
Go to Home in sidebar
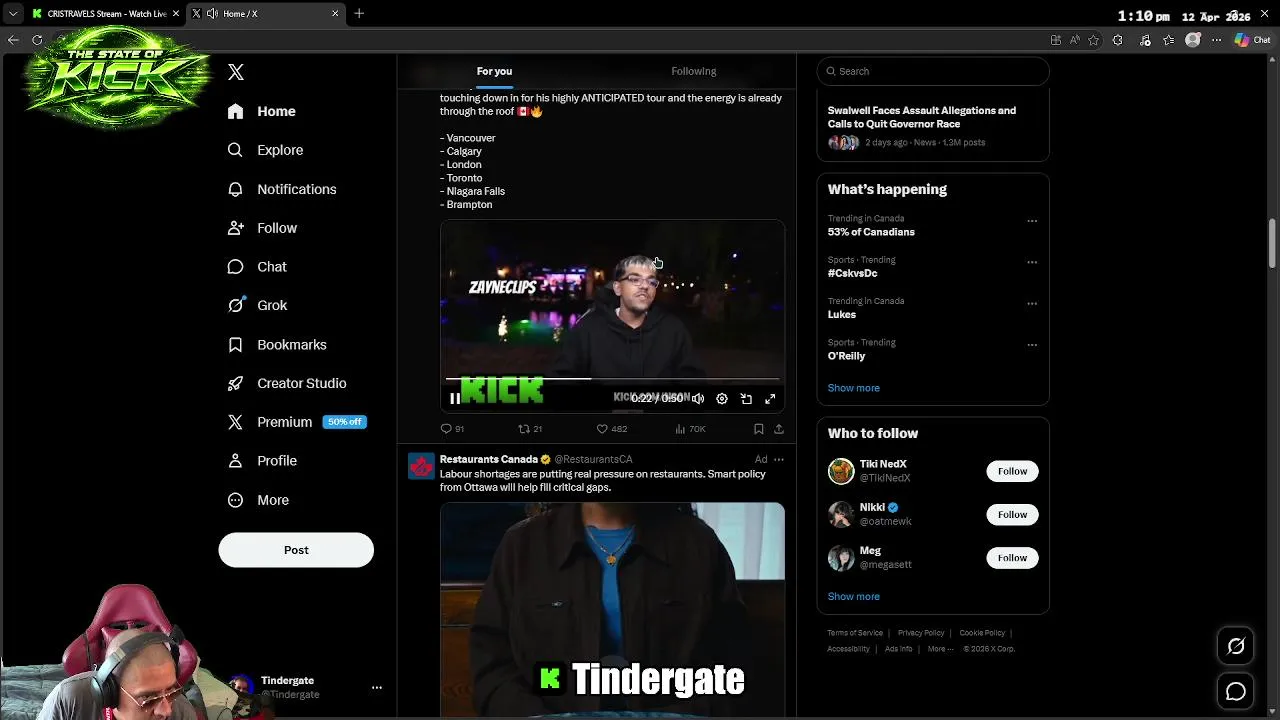click(x=262, y=111)
